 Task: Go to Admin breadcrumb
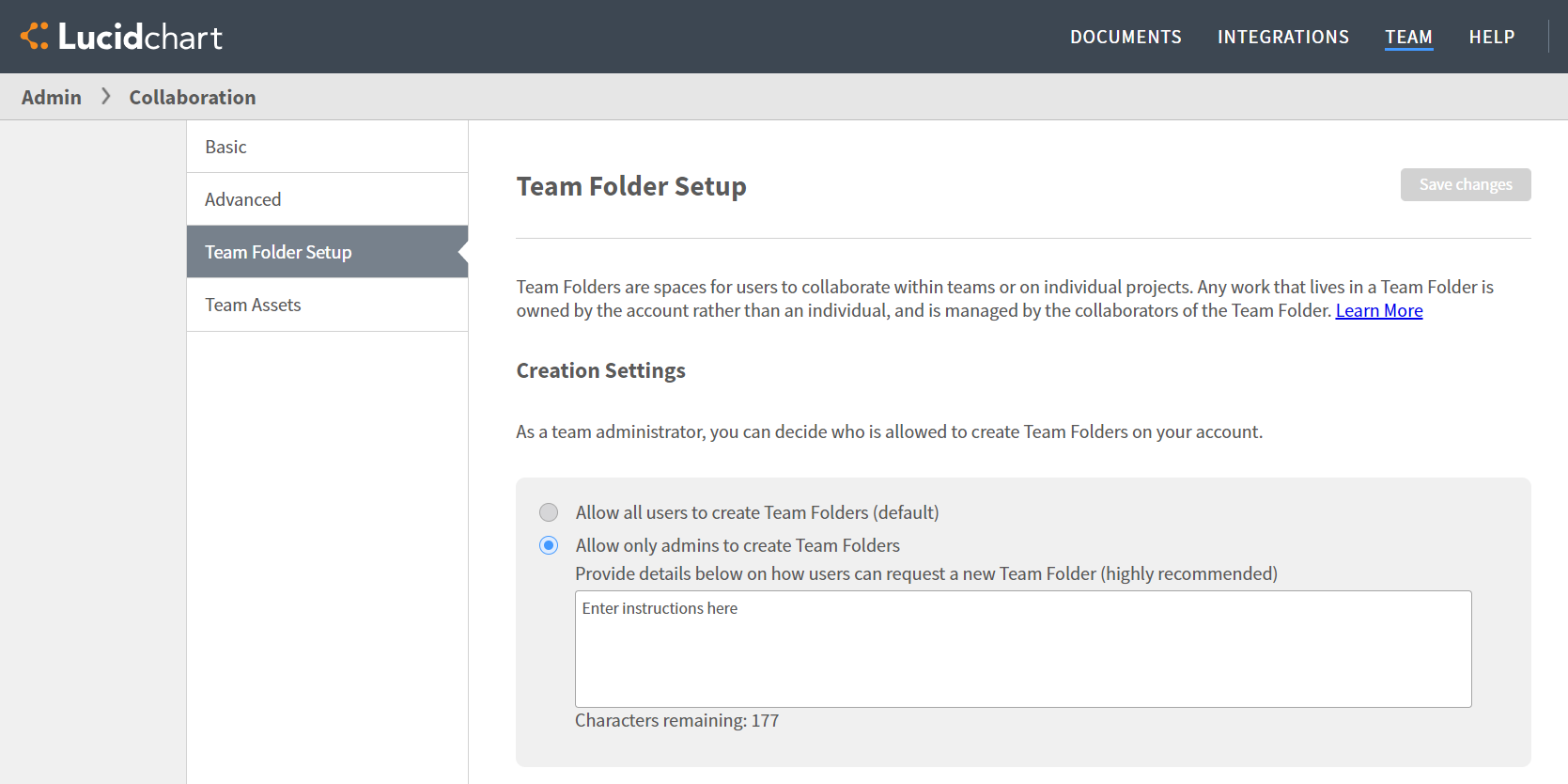click(x=52, y=97)
